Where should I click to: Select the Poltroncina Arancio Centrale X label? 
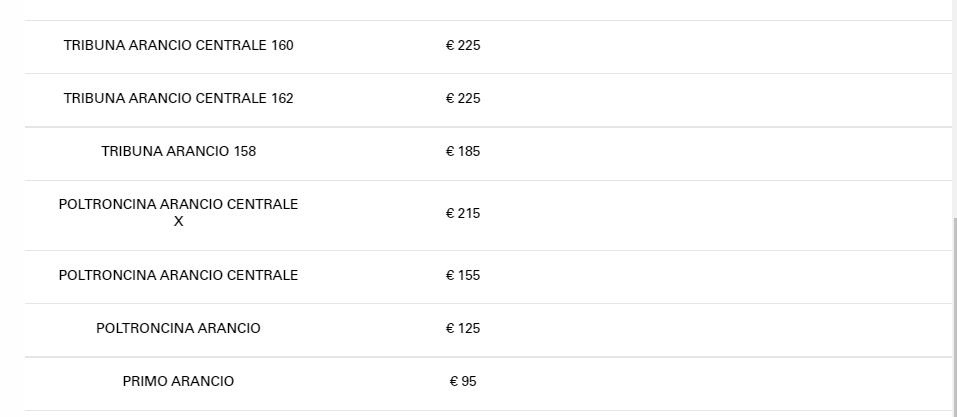point(178,213)
